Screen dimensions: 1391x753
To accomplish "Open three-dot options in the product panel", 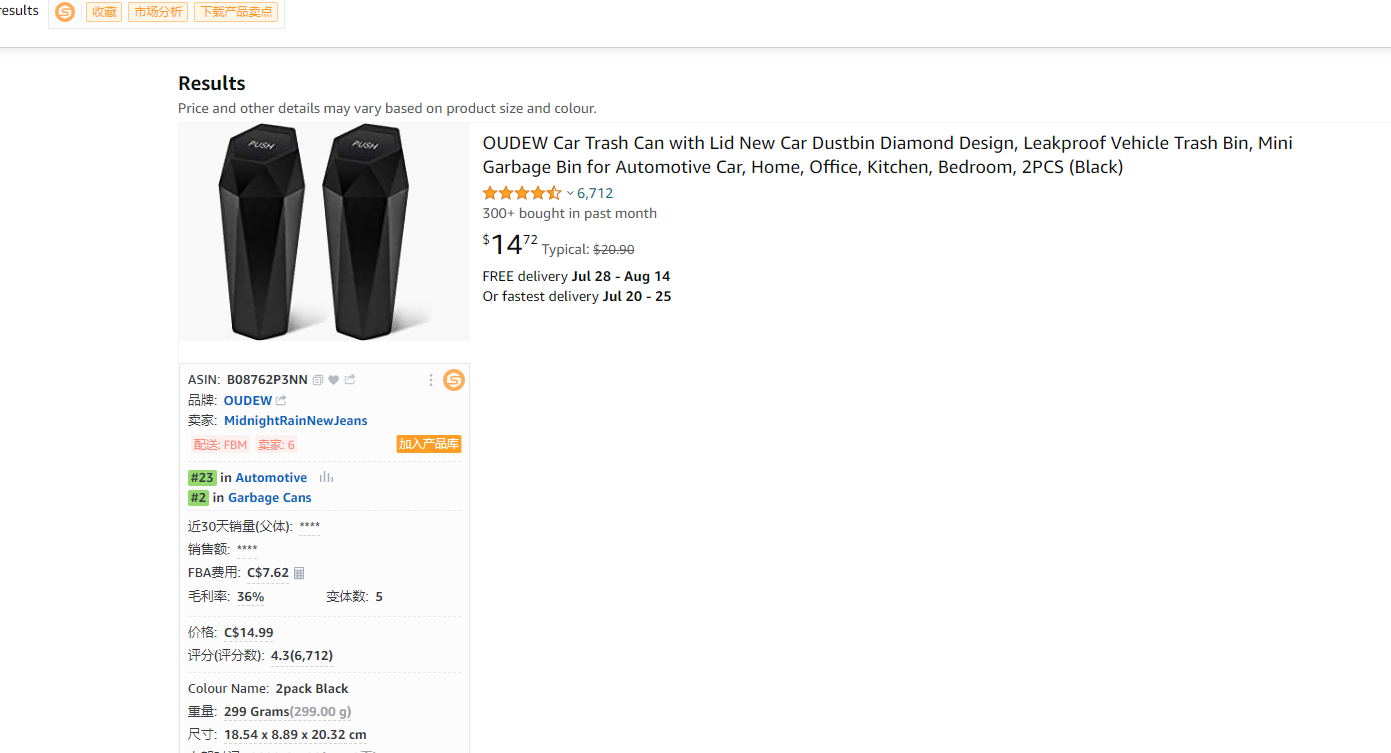I will [431, 380].
